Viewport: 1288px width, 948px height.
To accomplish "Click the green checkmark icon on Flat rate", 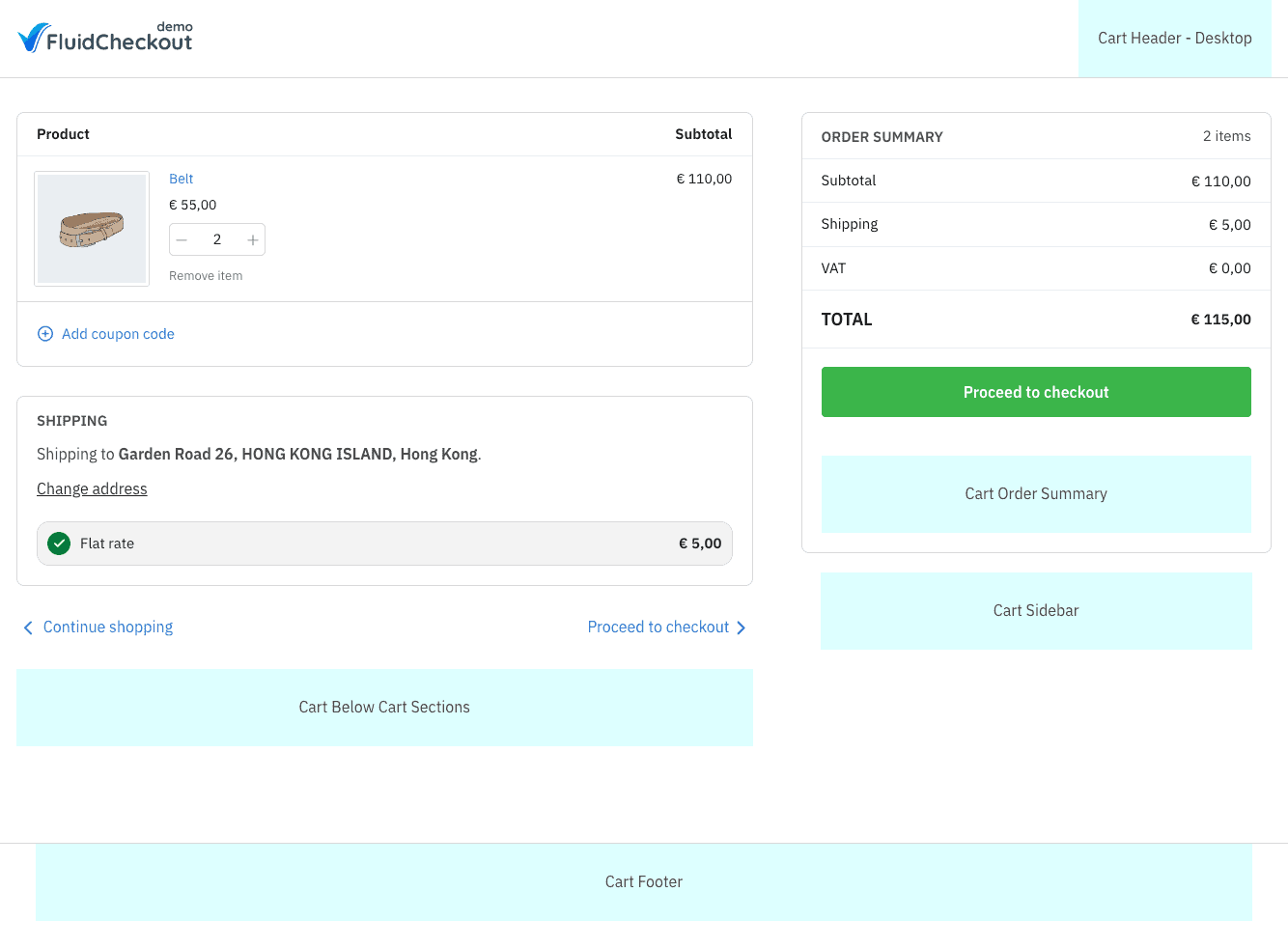I will pyautogui.click(x=59, y=544).
